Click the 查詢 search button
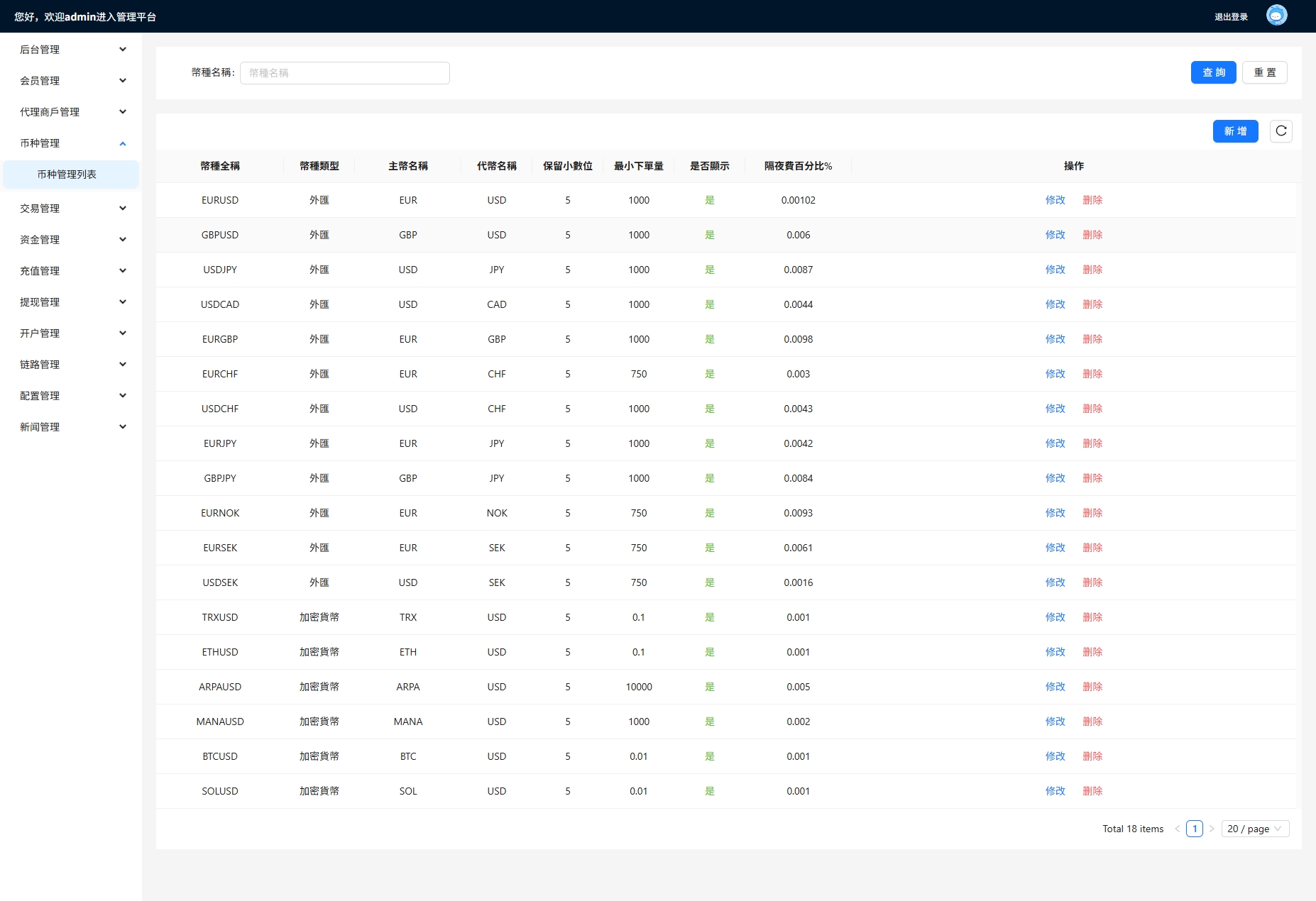This screenshot has height=901, width=1316. (x=1213, y=72)
